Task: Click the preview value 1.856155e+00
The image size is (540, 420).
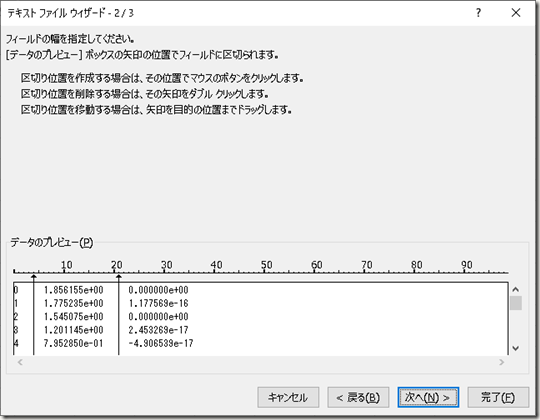Action: [73, 290]
